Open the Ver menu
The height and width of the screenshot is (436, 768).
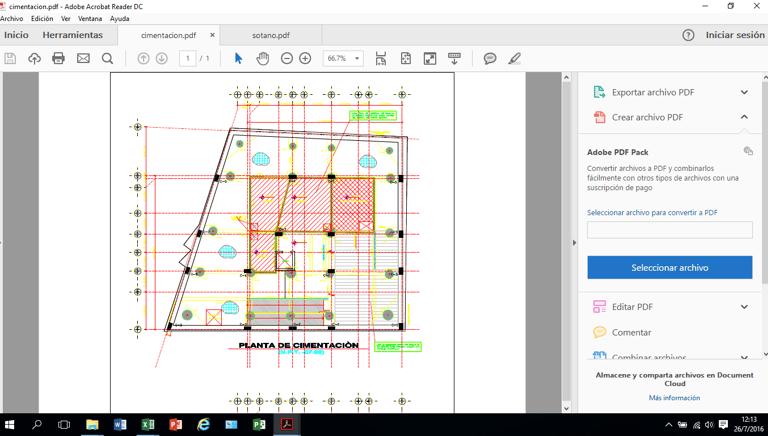pos(66,19)
